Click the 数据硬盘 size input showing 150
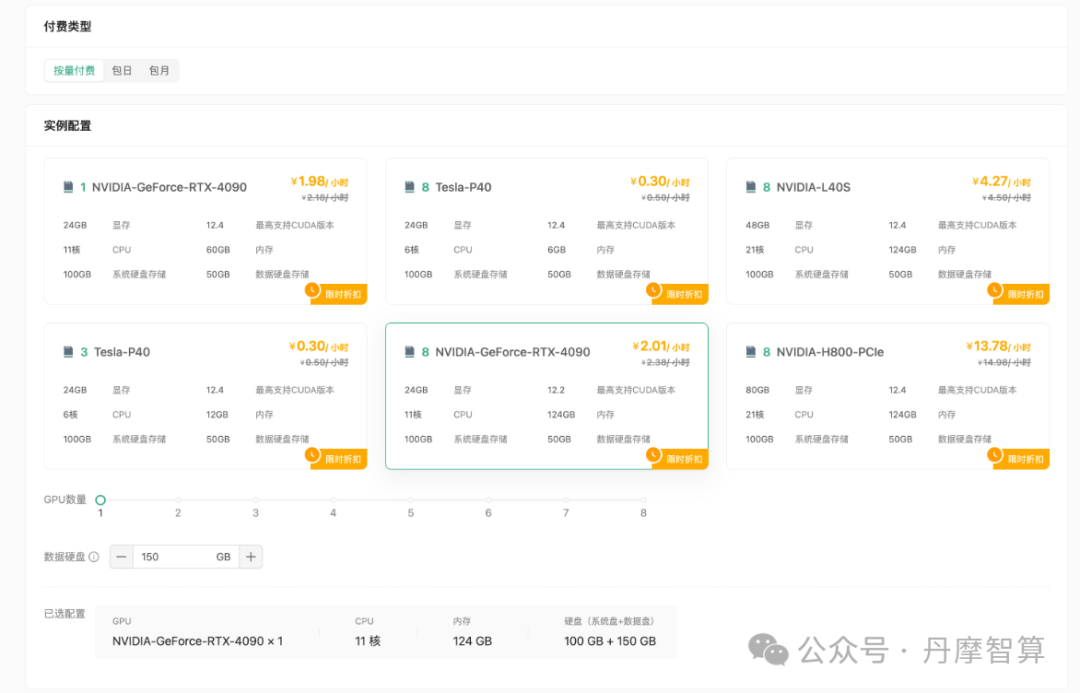The image size is (1080, 693). (186, 557)
